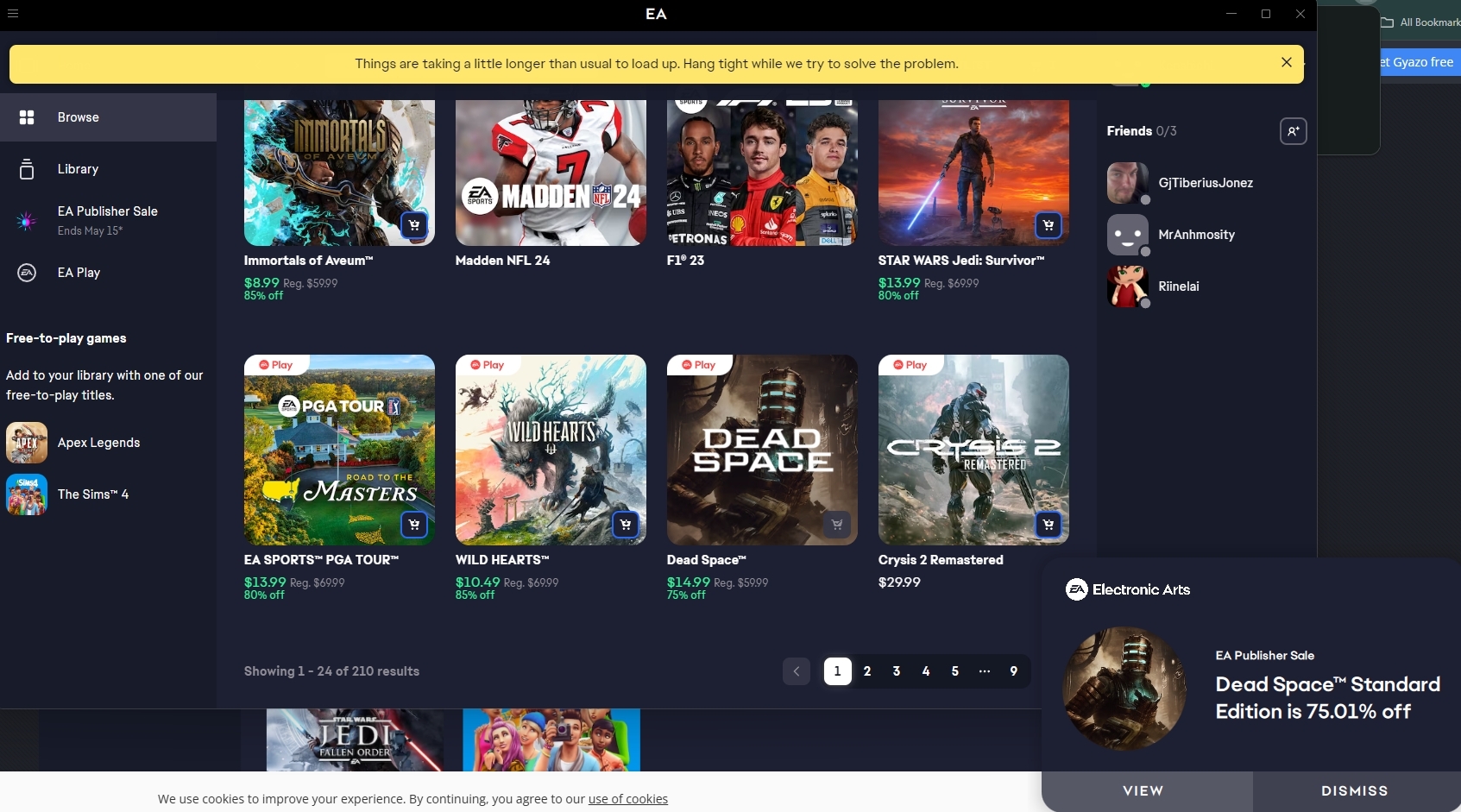
Task: Go to previous results page arrow
Action: [x=797, y=671]
